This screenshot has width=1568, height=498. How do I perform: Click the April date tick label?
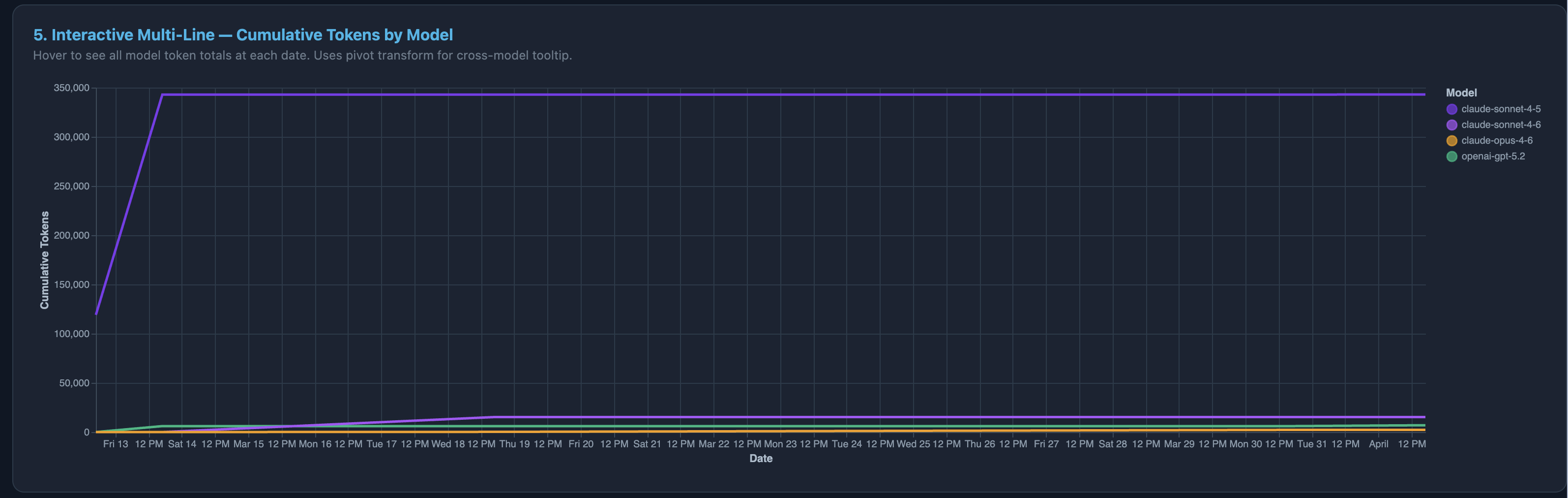click(1378, 444)
